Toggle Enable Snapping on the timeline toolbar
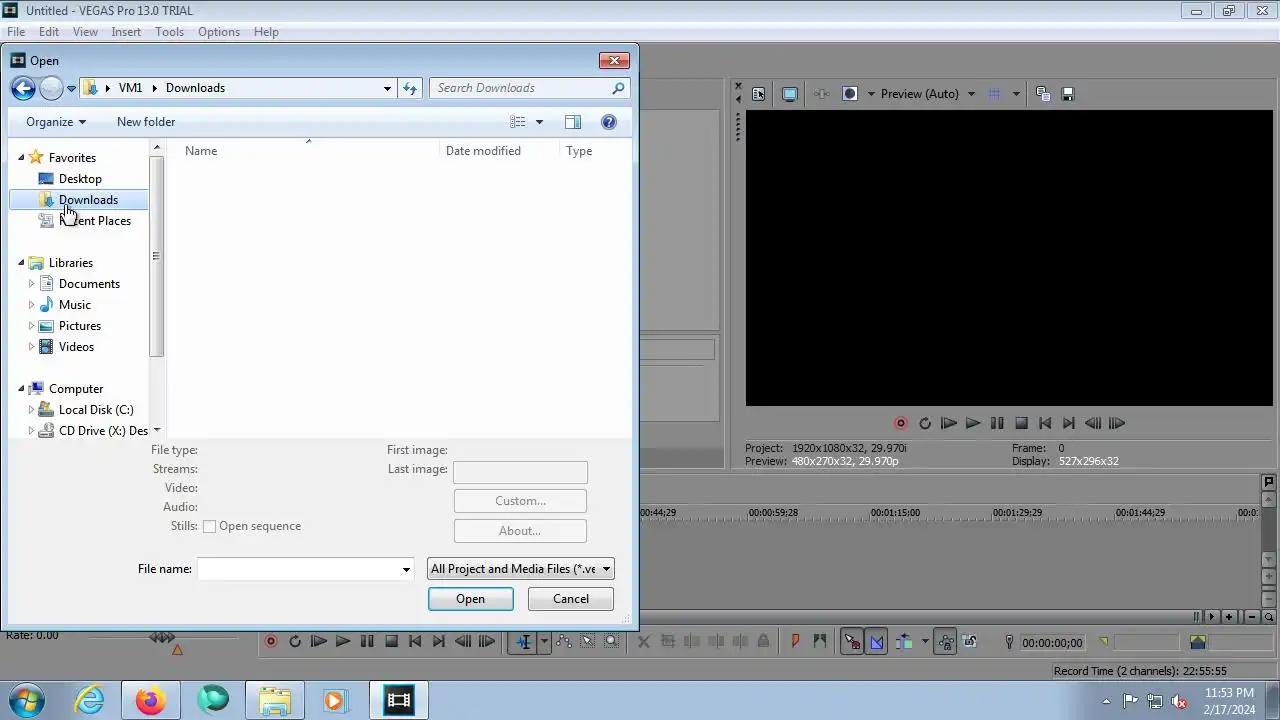Screen dimensions: 1280x720 click(x=852, y=642)
